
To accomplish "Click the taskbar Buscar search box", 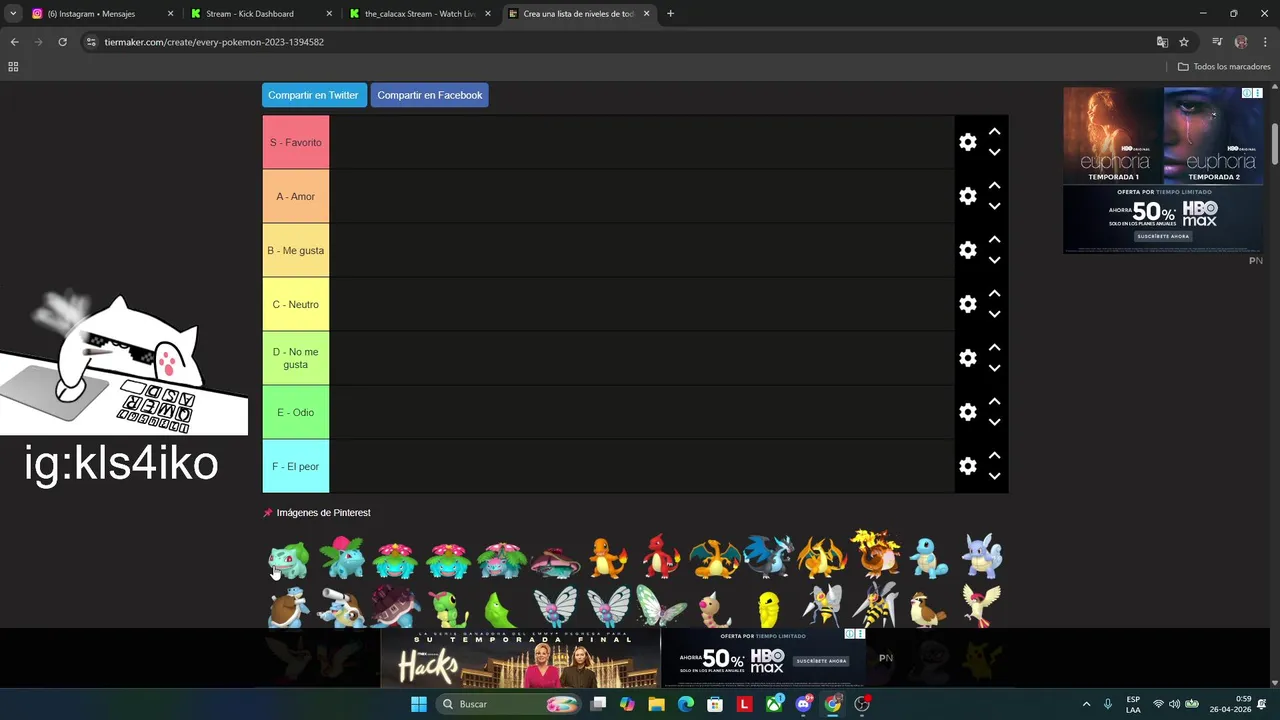I will click(x=510, y=704).
